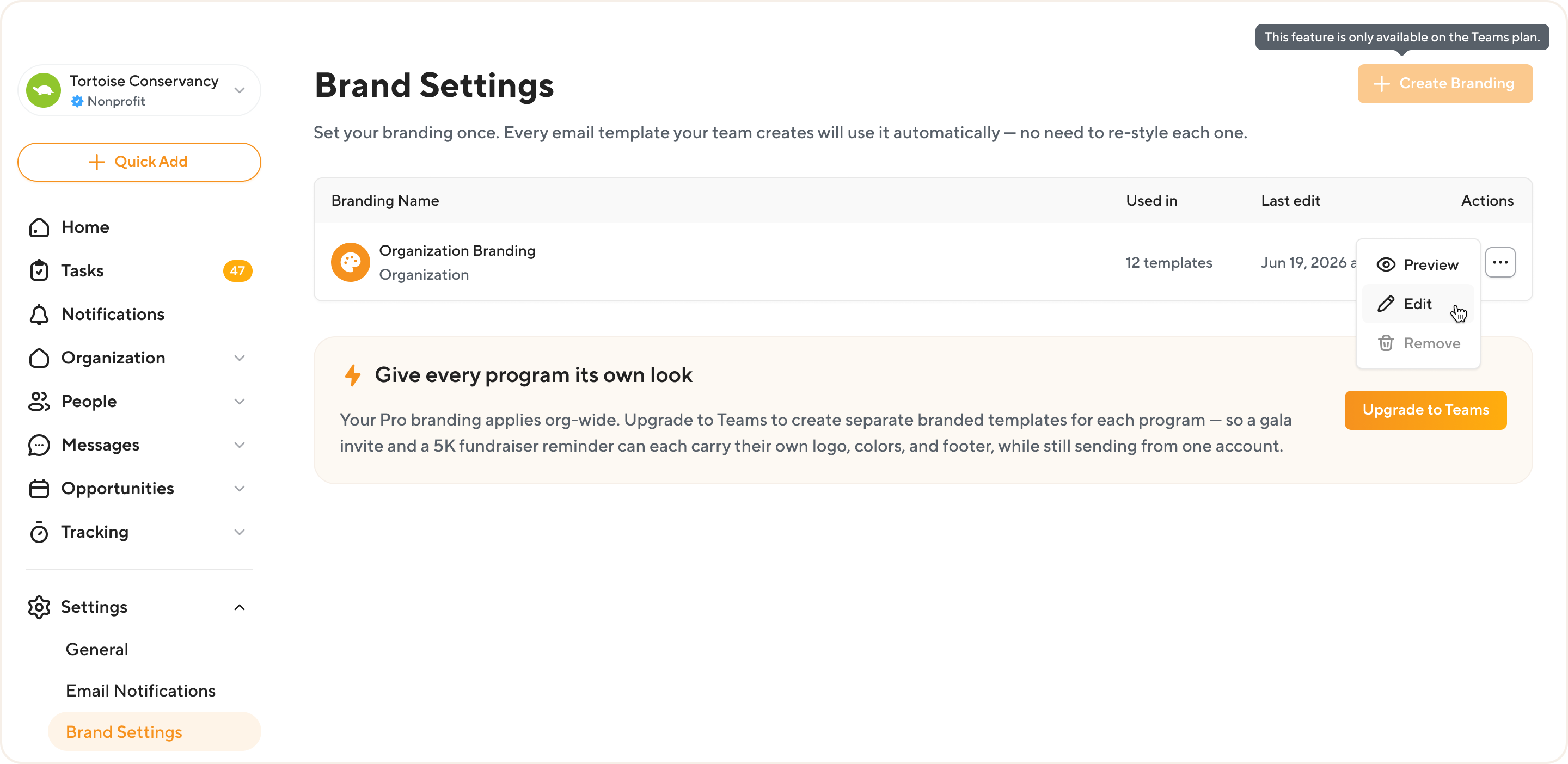This screenshot has width=1568, height=764.
Task: Expand the Organization menu chevron
Action: coord(240,358)
